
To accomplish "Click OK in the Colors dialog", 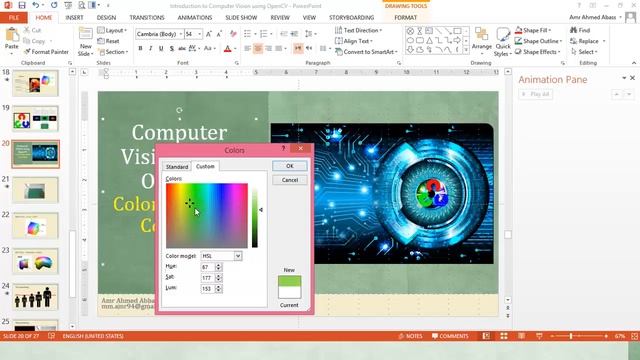I will (x=290, y=166).
